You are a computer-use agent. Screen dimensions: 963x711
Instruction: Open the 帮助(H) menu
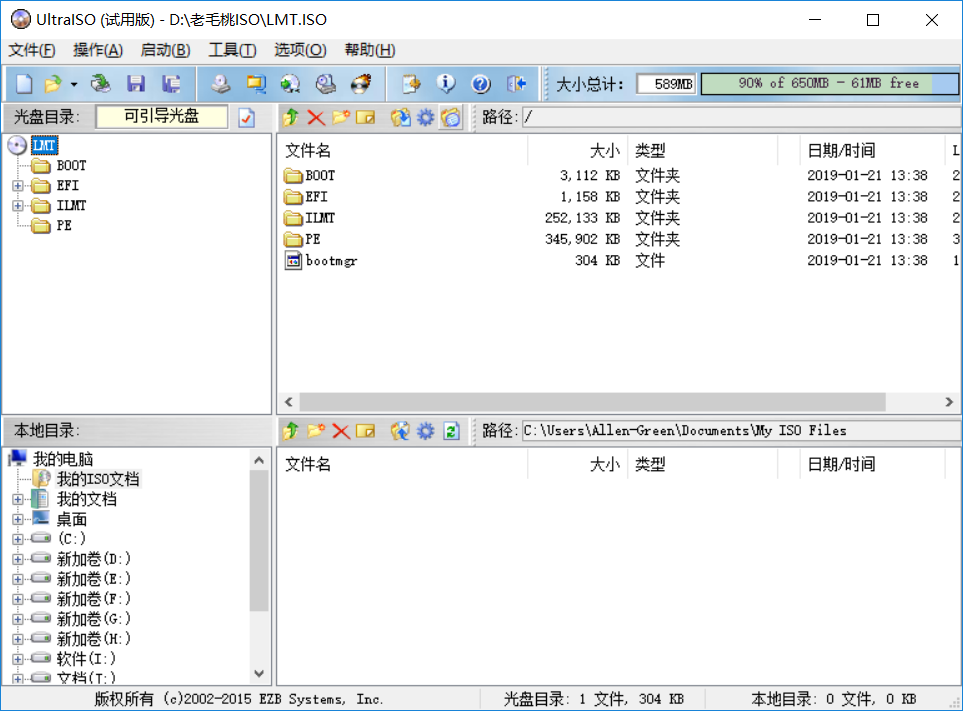tap(370, 50)
